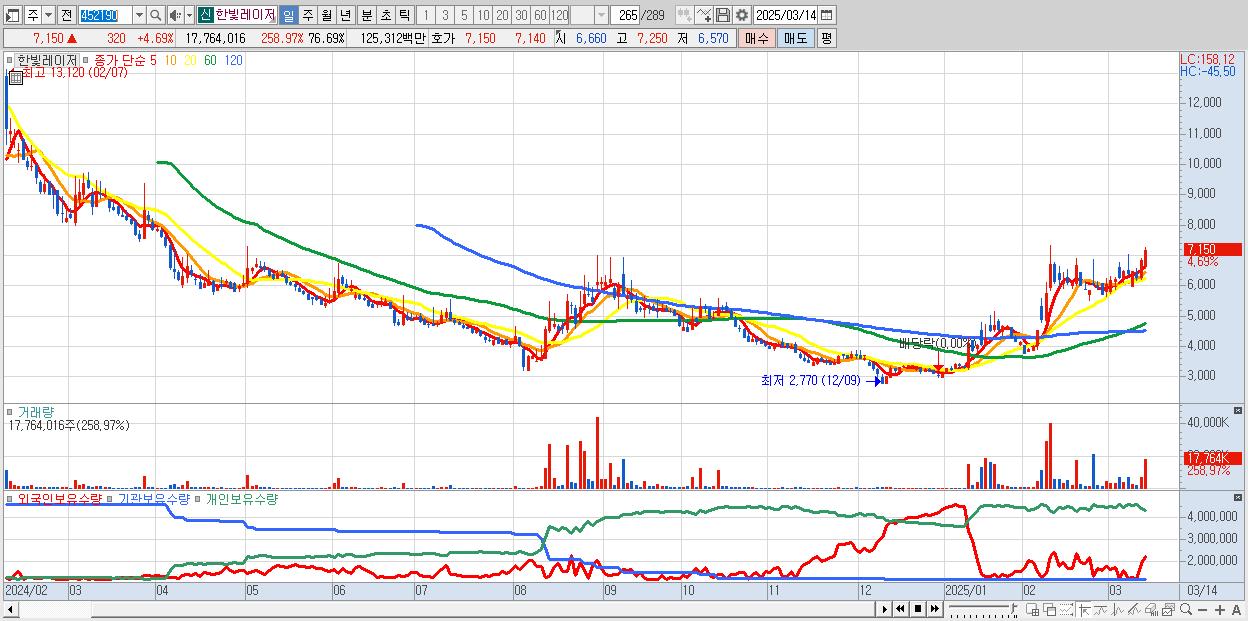
Task: Click the chart replay stop button
Action: (918, 609)
